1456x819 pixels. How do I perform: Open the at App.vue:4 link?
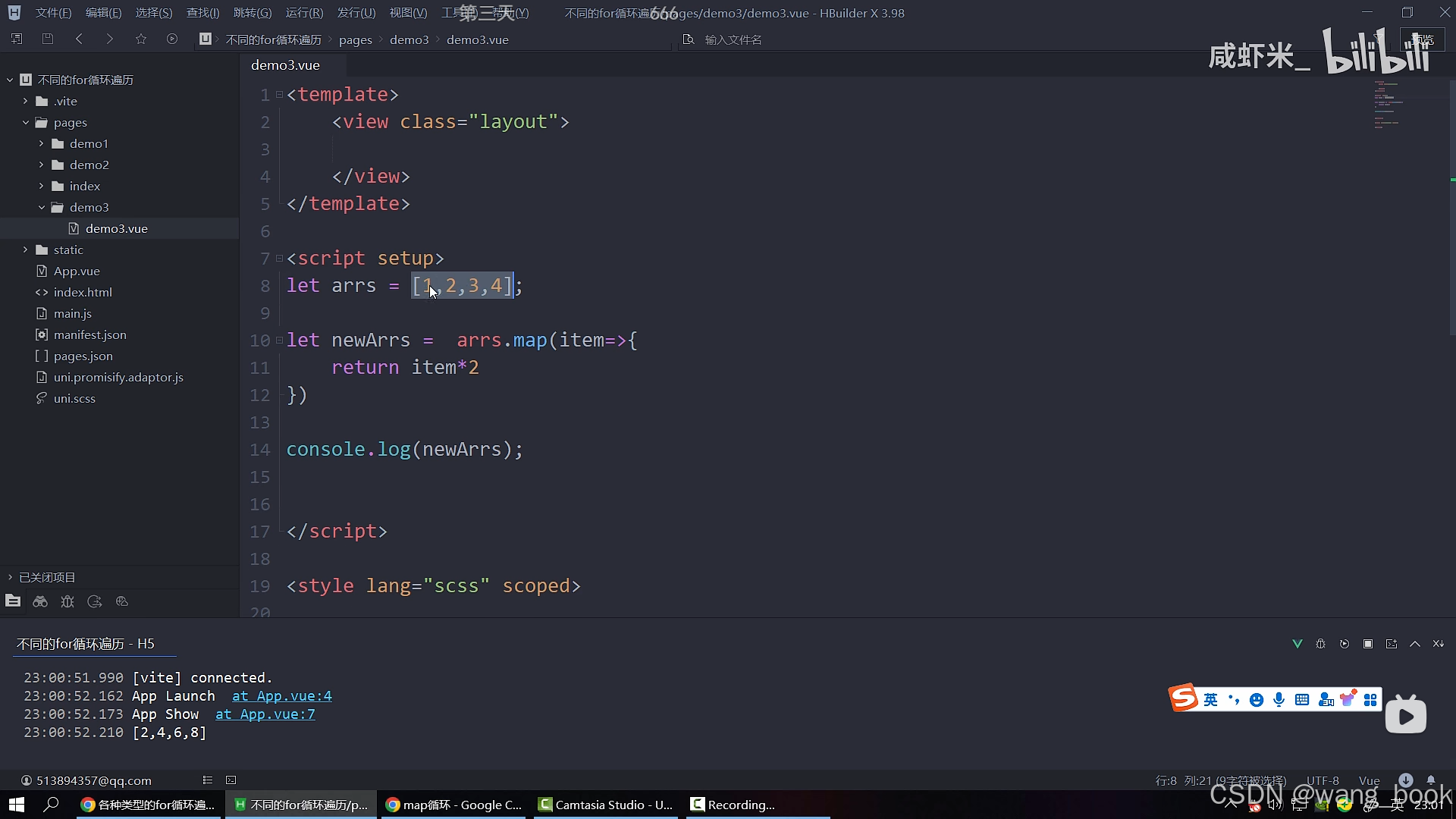pyautogui.click(x=282, y=696)
